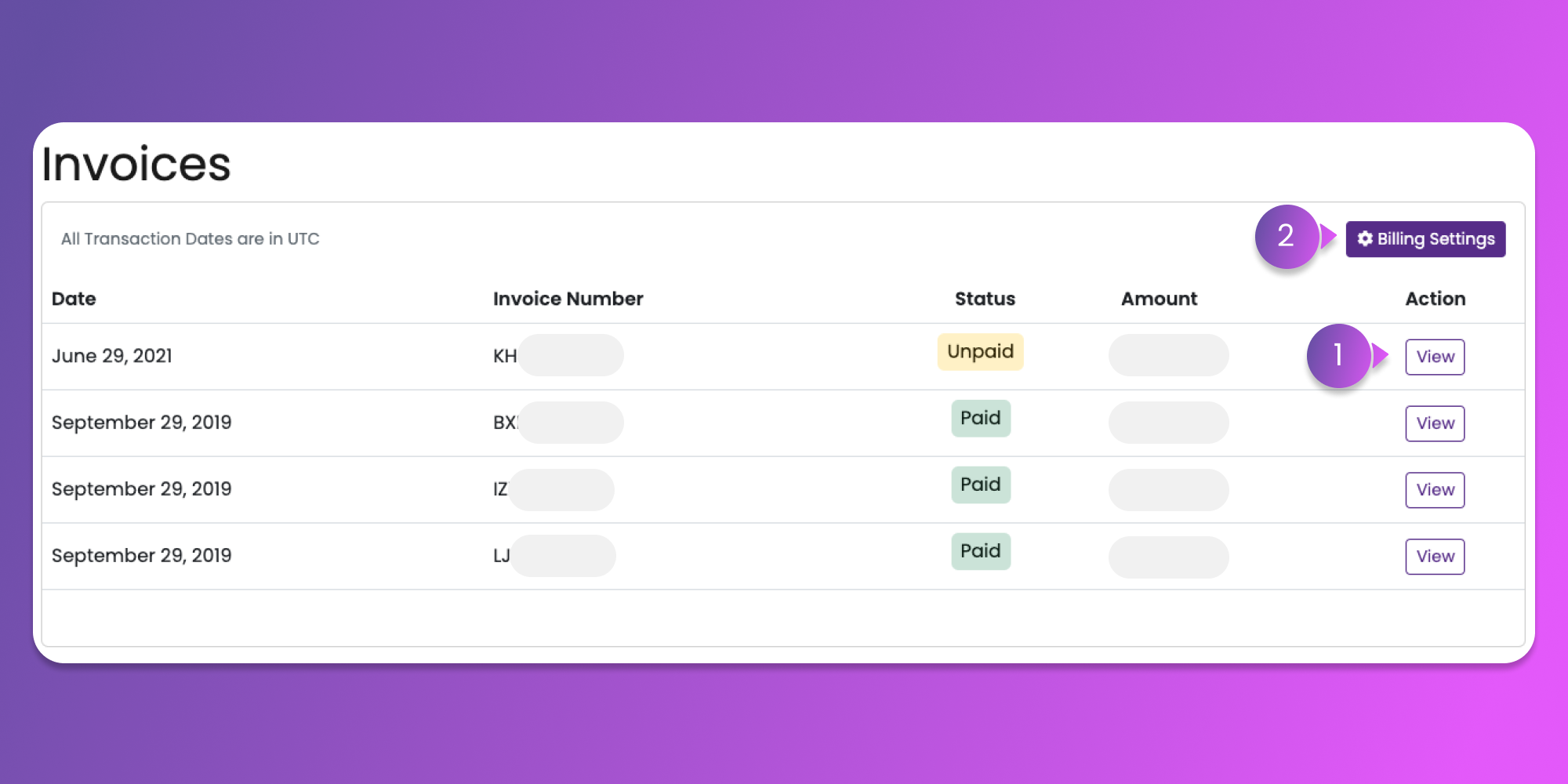Viewport: 1568px width, 784px height.
Task: Select the Paid badge for BX invoice
Action: click(980, 418)
